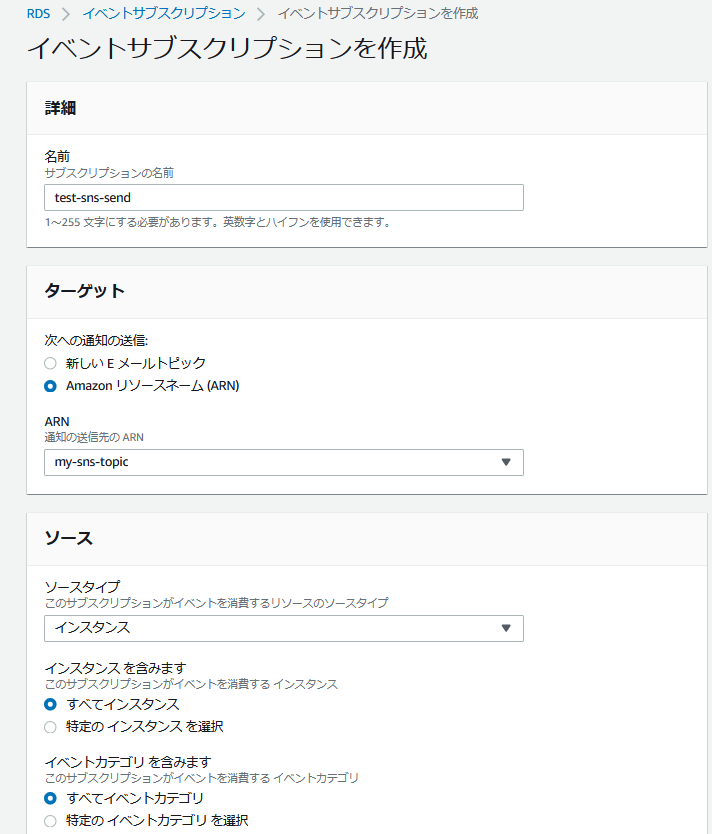Viewport: 712px width, 834px height.
Task: Open the イベントサブスクリプション breadcrumb link
Action: (164, 13)
